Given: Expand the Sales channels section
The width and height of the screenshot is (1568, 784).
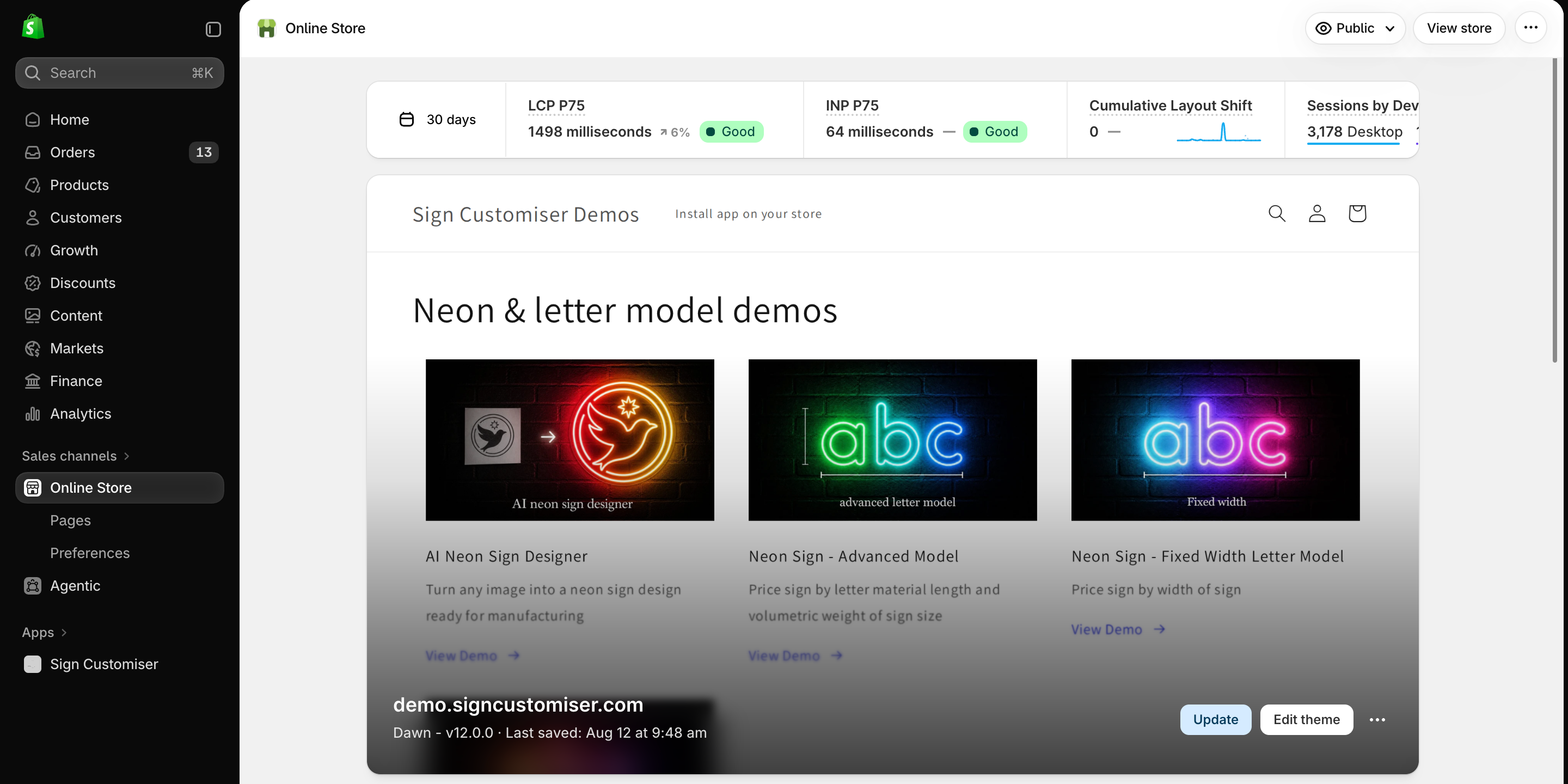Looking at the screenshot, I should 76,456.
